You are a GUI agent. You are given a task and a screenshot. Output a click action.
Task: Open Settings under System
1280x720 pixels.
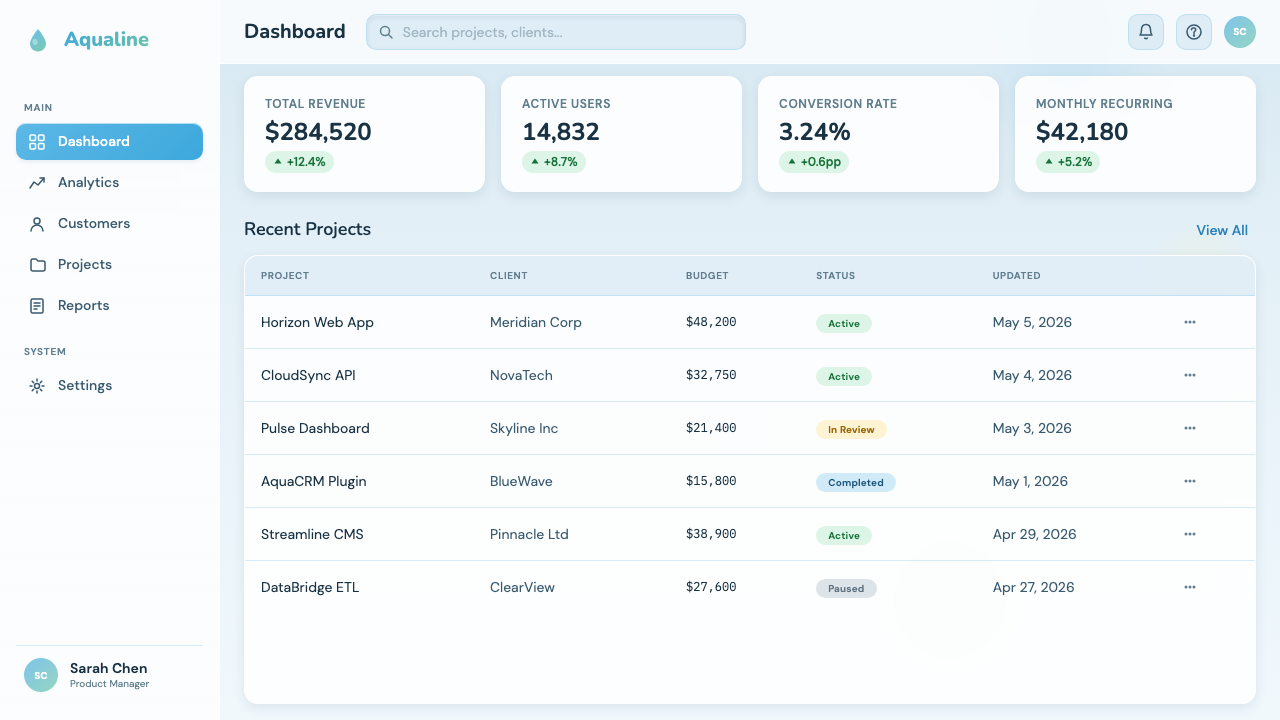(109, 386)
